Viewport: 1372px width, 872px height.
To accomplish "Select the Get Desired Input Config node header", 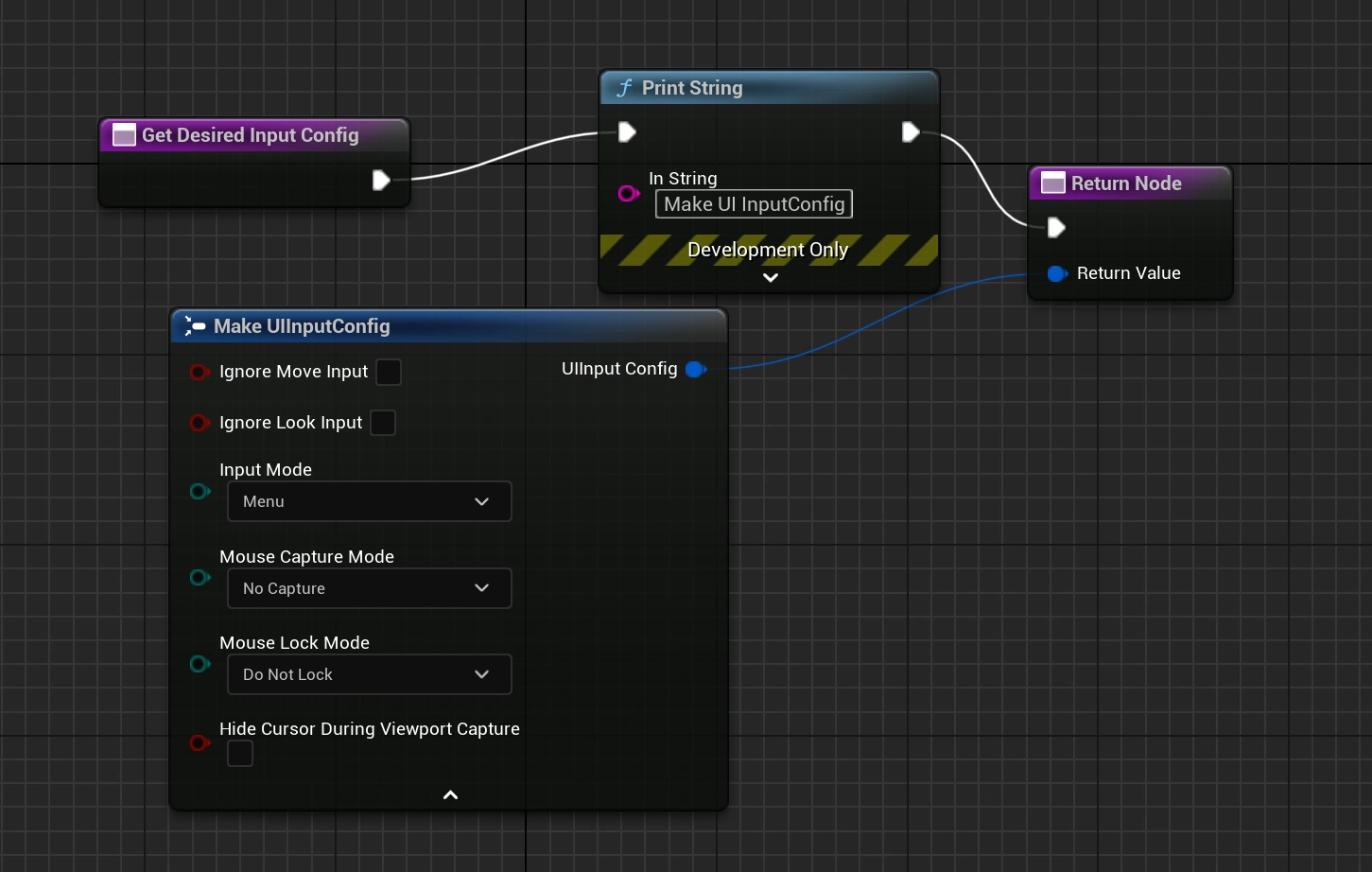I will [253, 135].
